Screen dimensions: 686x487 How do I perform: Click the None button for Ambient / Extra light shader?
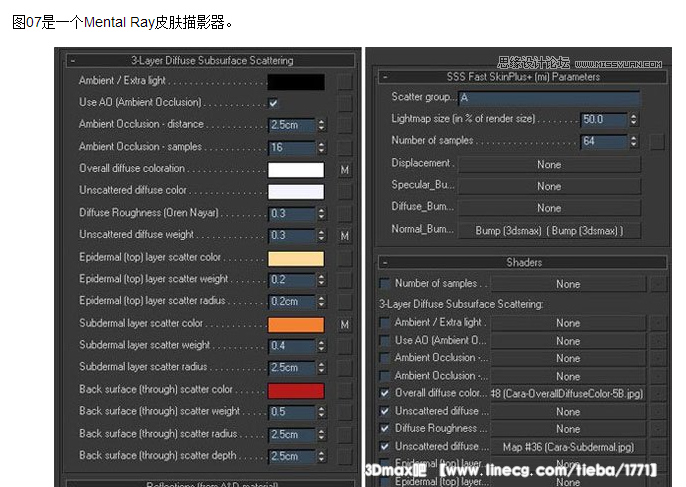tap(568, 323)
